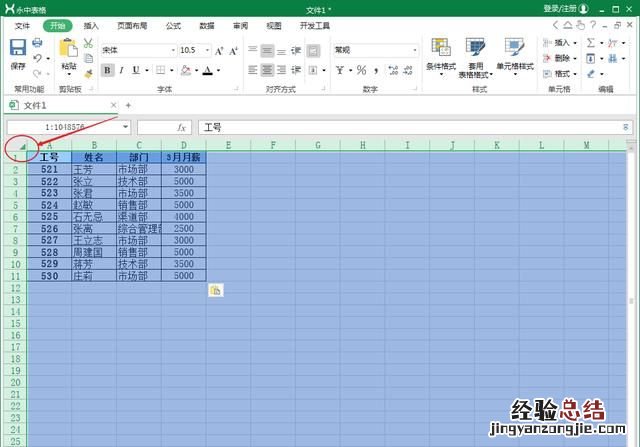Screen dimensions: 640x447
Task: Toggle bold formatting
Action: [107, 71]
